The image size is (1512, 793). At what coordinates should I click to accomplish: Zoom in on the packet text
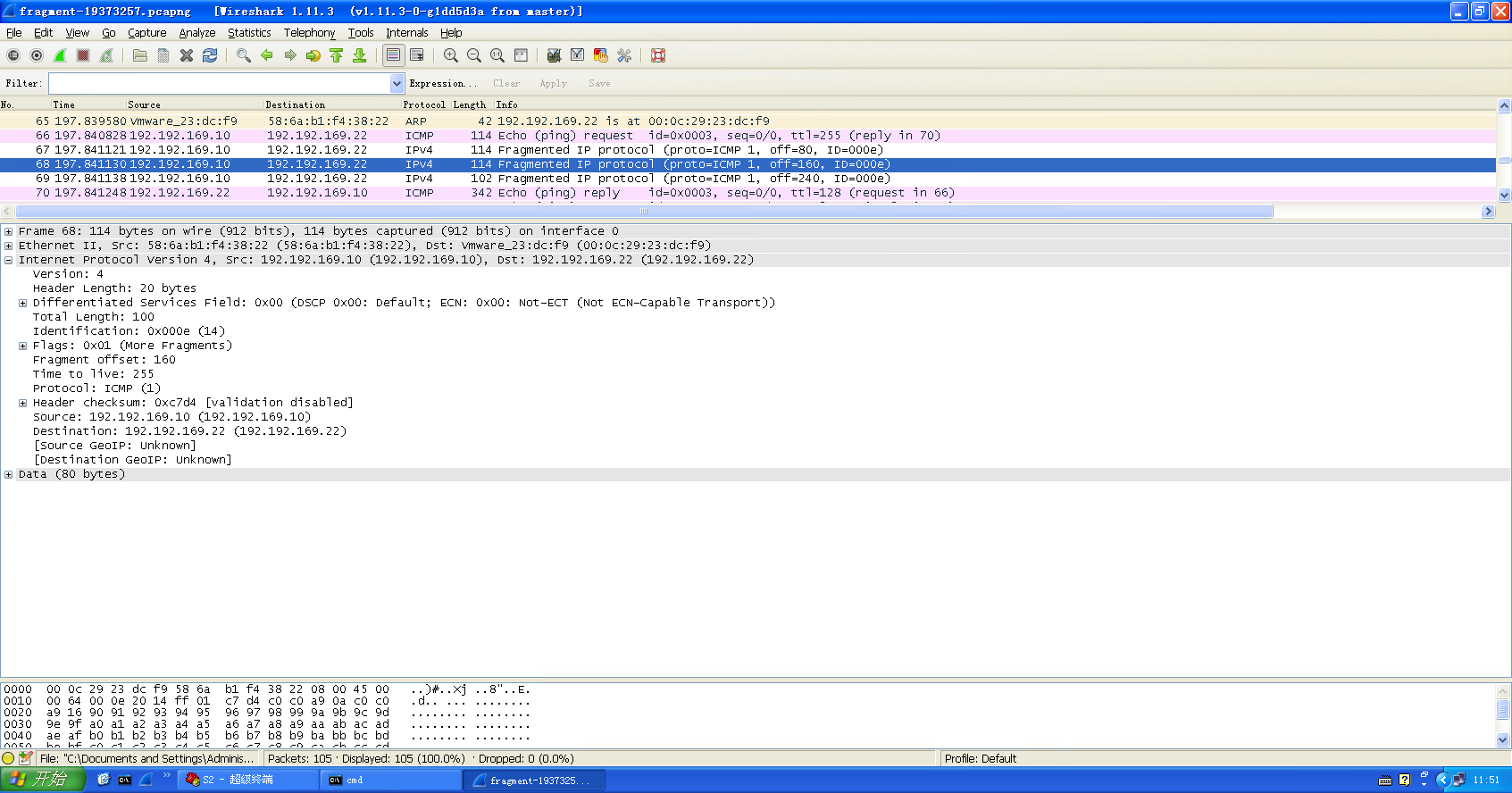click(x=451, y=55)
